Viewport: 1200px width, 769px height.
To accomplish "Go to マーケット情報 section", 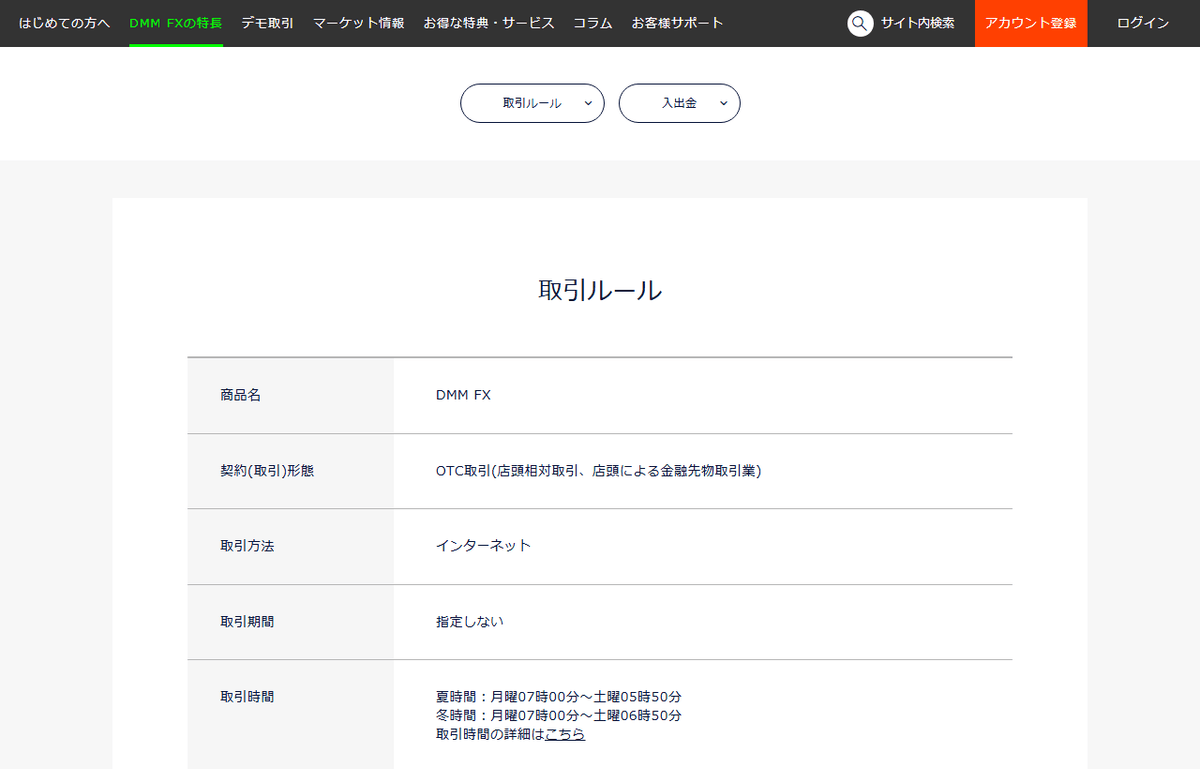I will [359, 22].
